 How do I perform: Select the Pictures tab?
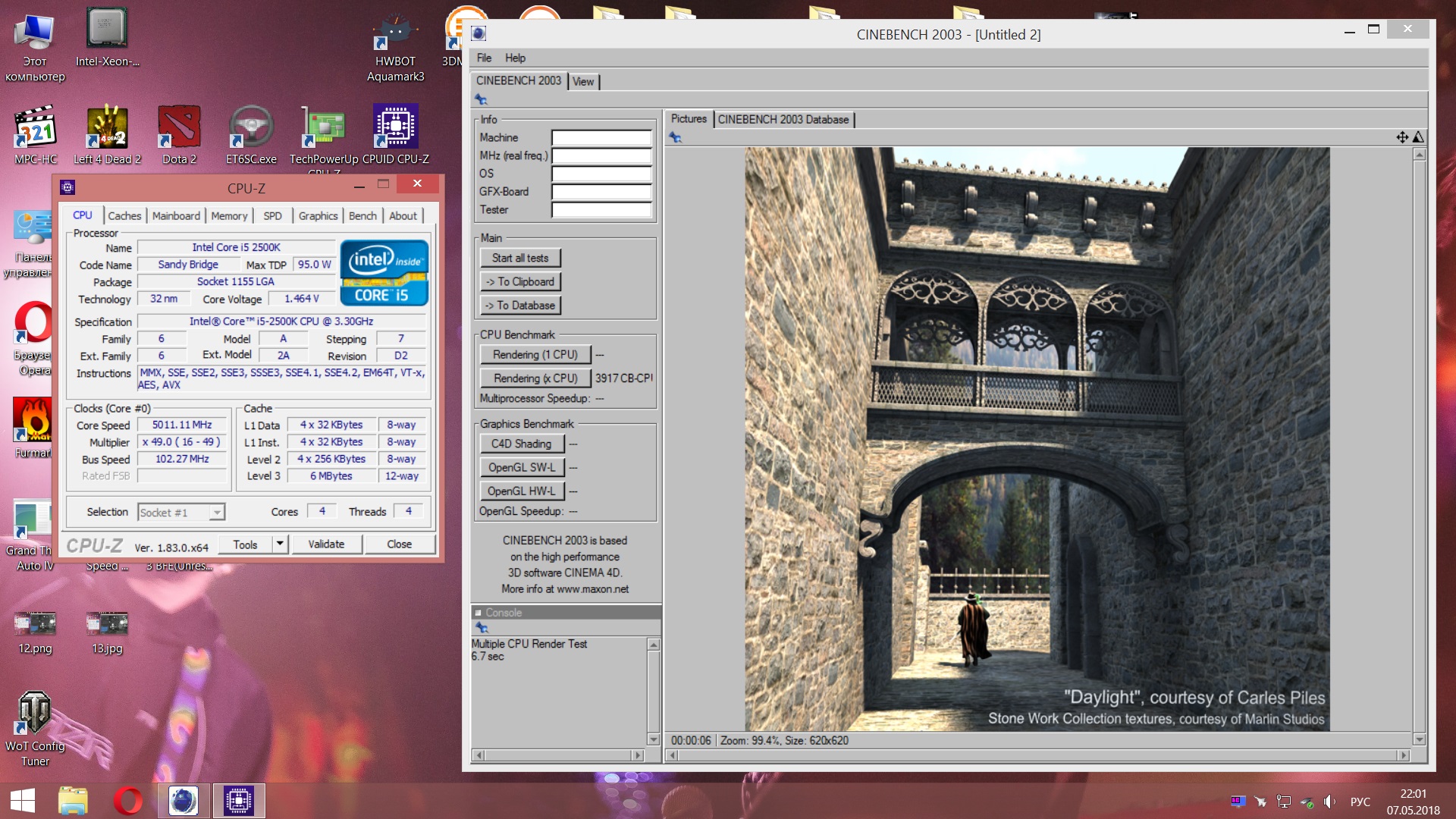tap(689, 119)
